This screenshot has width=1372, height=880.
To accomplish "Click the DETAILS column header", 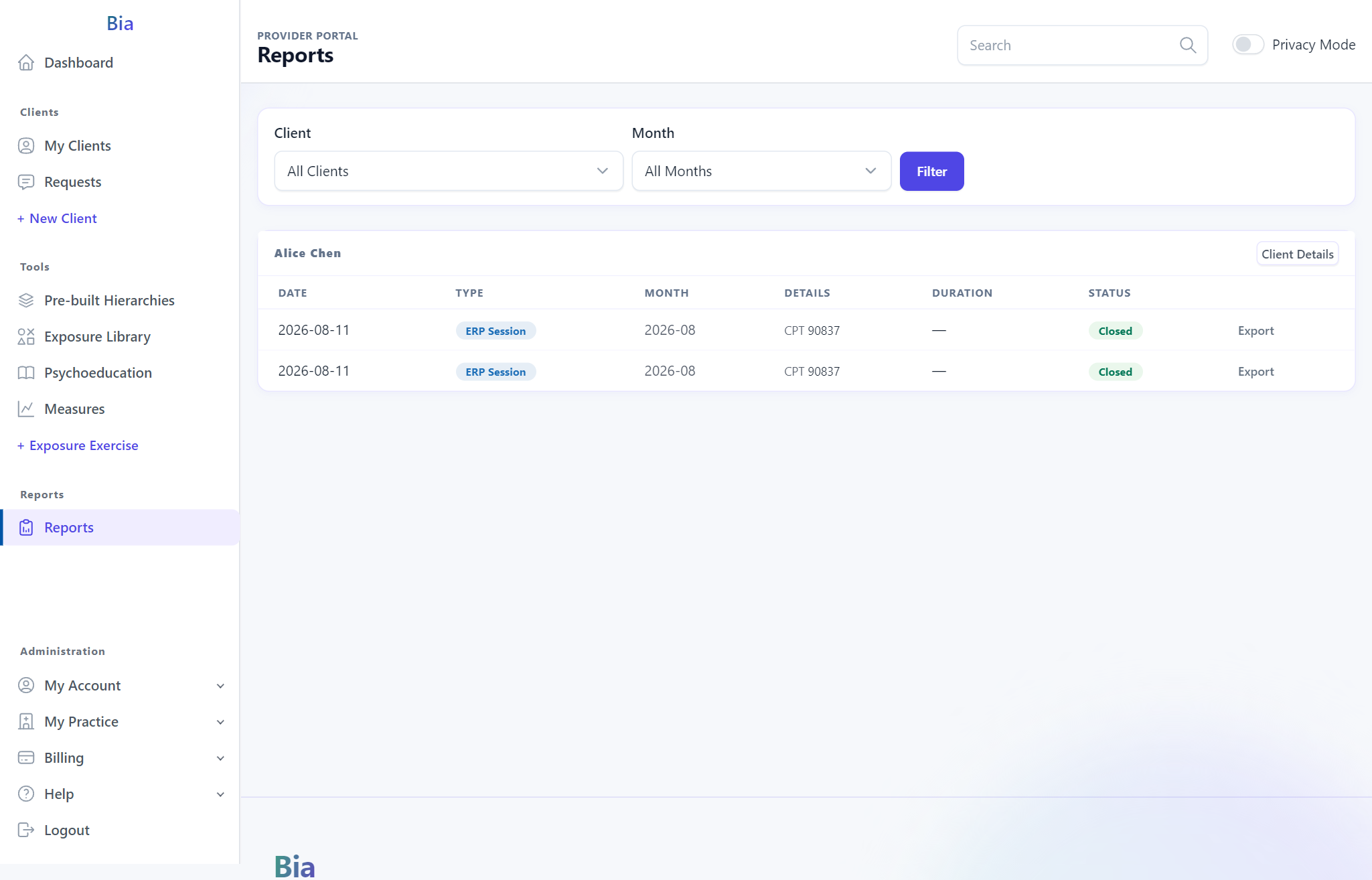I will pos(807,293).
